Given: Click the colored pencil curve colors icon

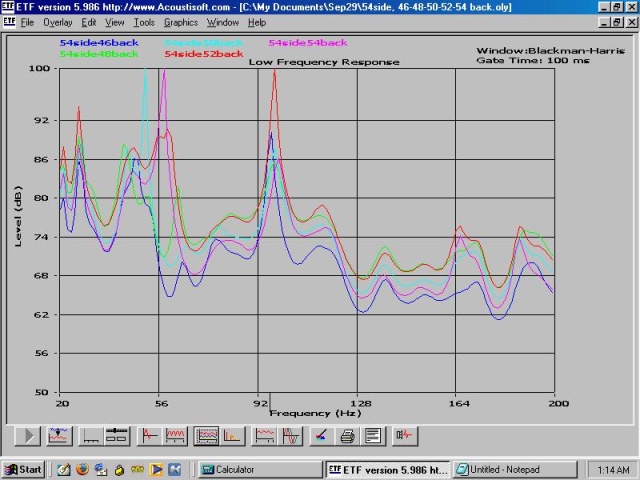Looking at the screenshot, I should click(x=322, y=436).
